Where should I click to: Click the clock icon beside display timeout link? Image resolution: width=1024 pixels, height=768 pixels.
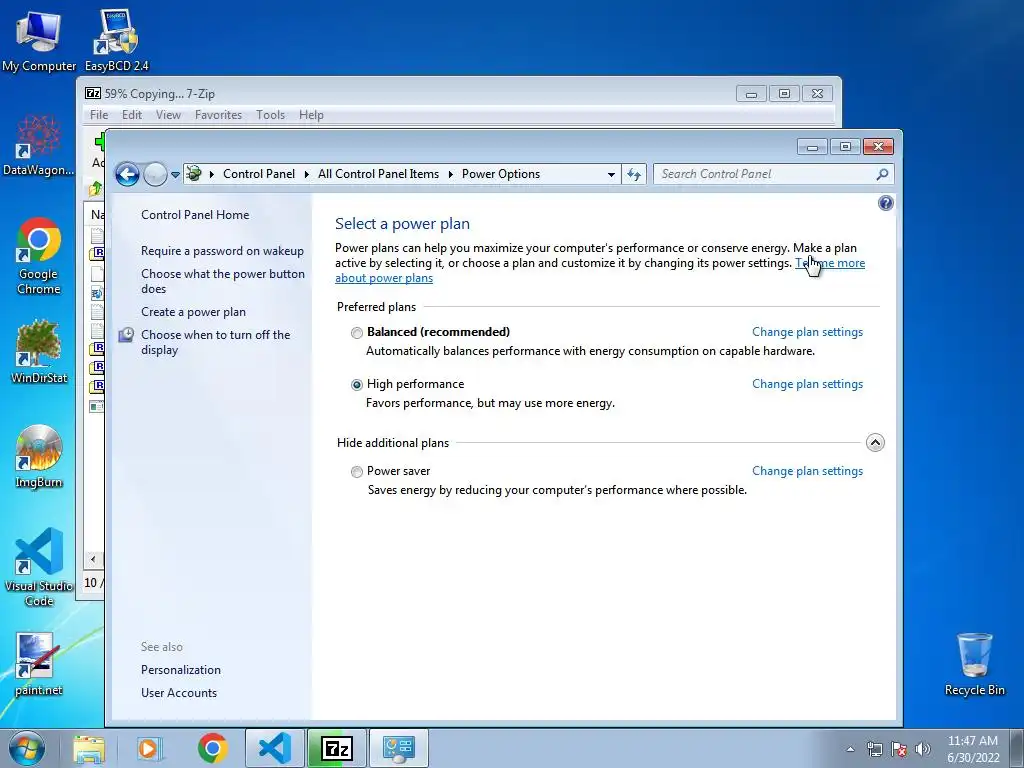(126, 335)
